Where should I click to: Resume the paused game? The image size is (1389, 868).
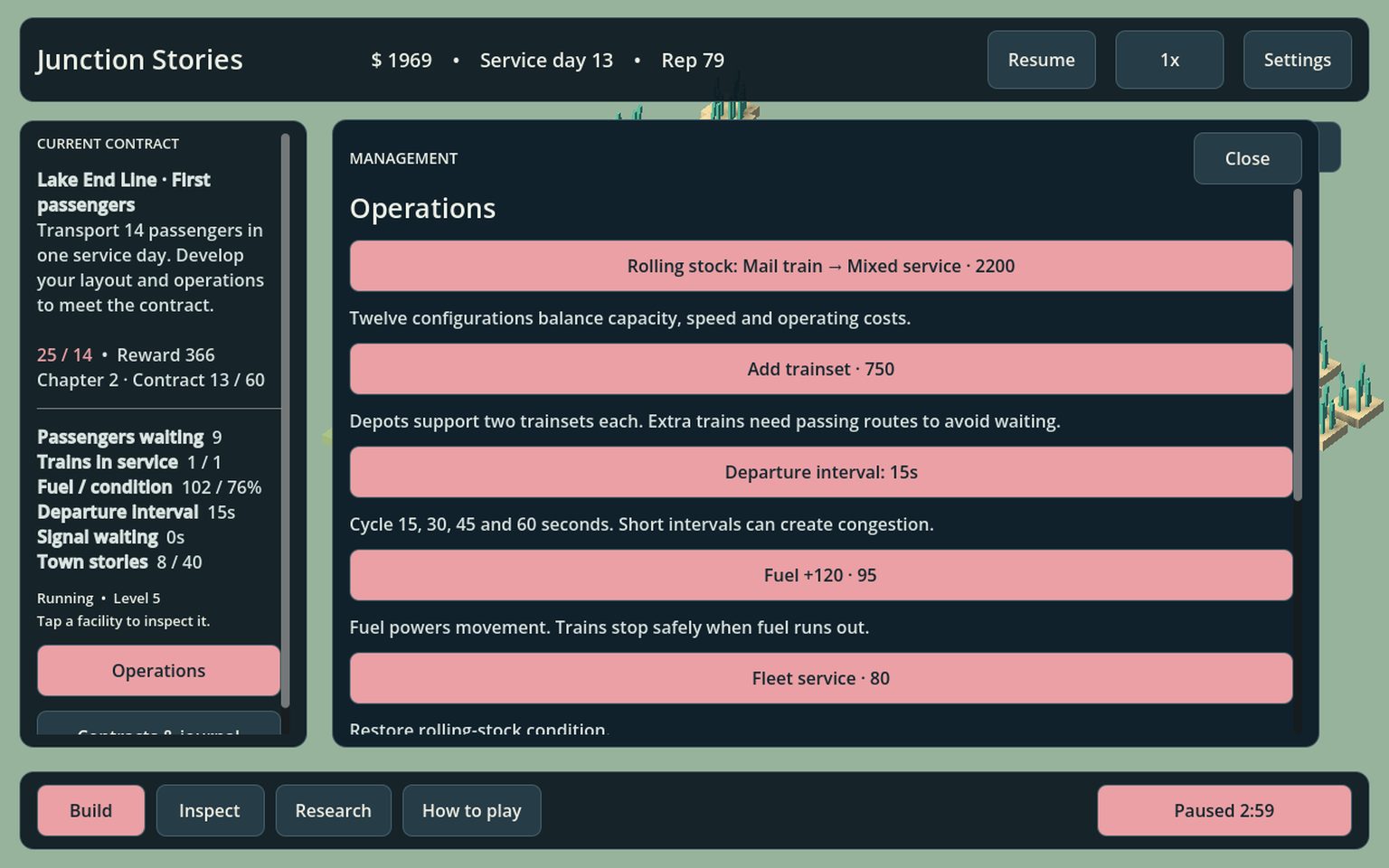(1041, 60)
